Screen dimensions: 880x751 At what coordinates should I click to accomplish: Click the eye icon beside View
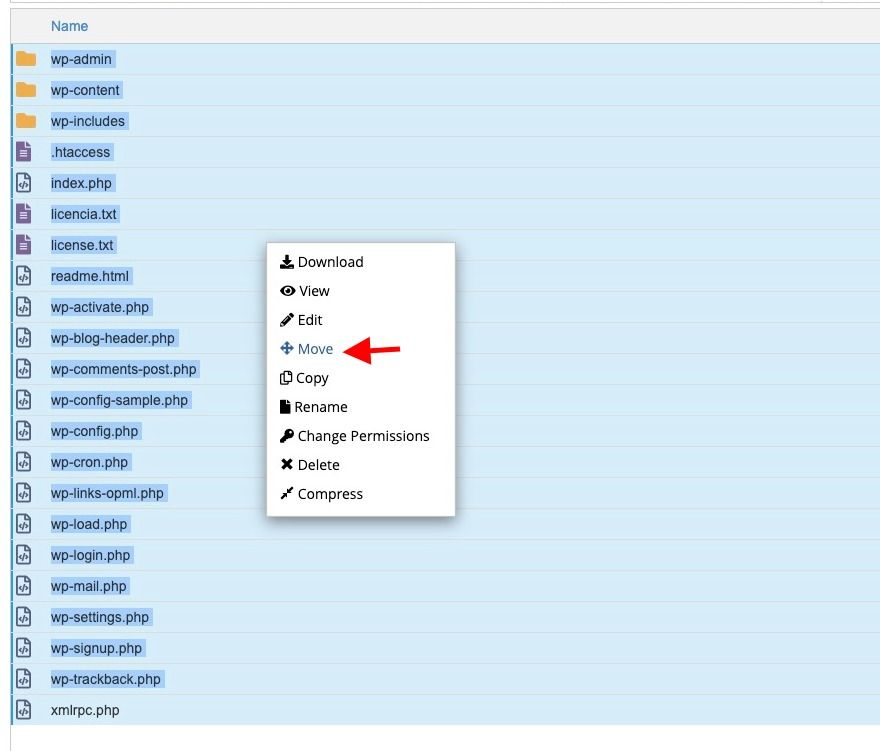287,291
